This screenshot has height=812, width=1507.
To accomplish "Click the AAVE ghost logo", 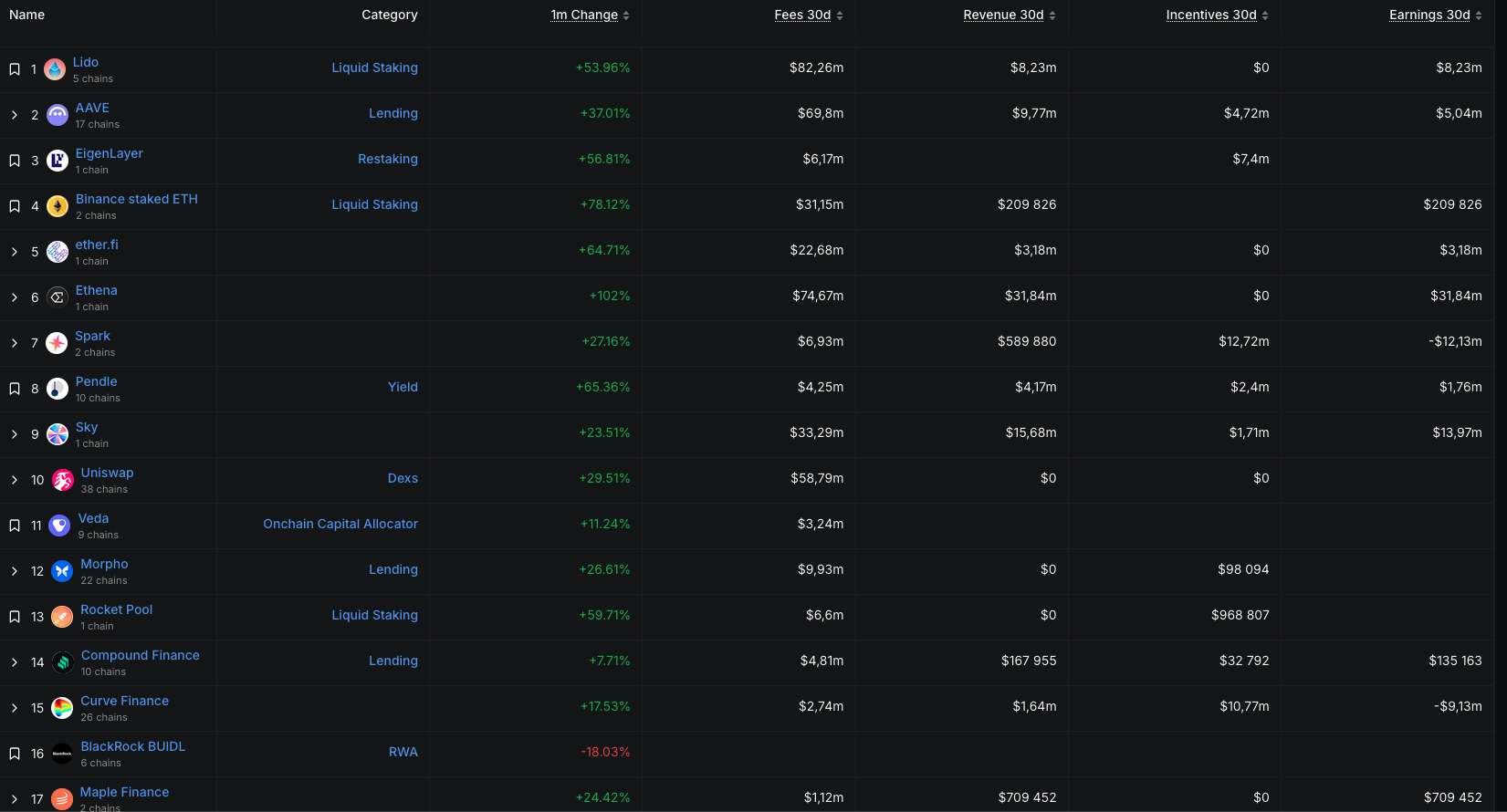I will [58, 115].
